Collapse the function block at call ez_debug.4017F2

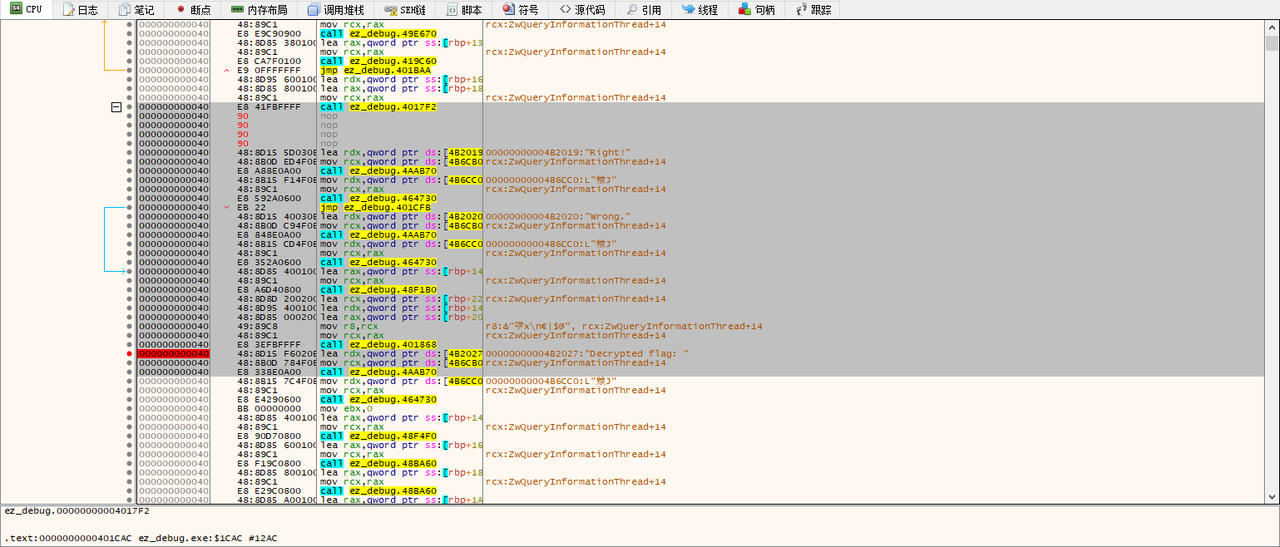coord(116,106)
